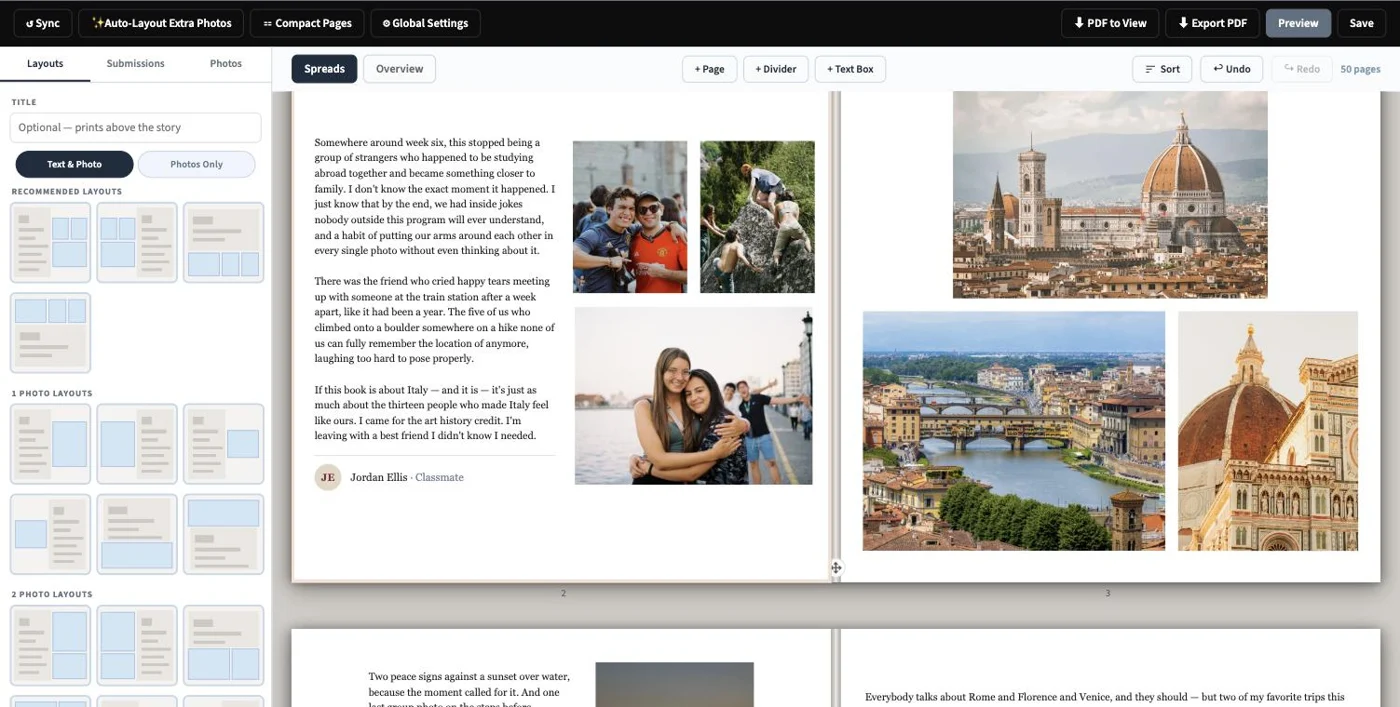Screen dimensions: 1400x707
Task: Pick recommended layout: three photos top, text below
Action: 50,332
